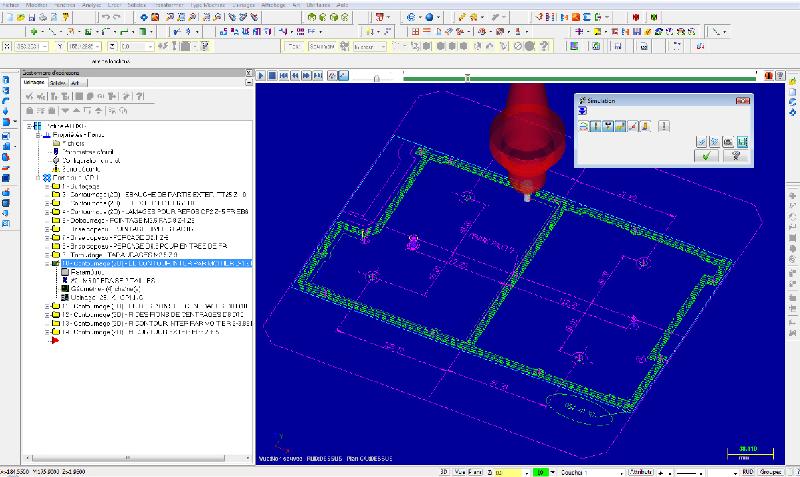Start the toolpath simulation playback
The width and height of the screenshot is (800, 477).
click(261, 76)
